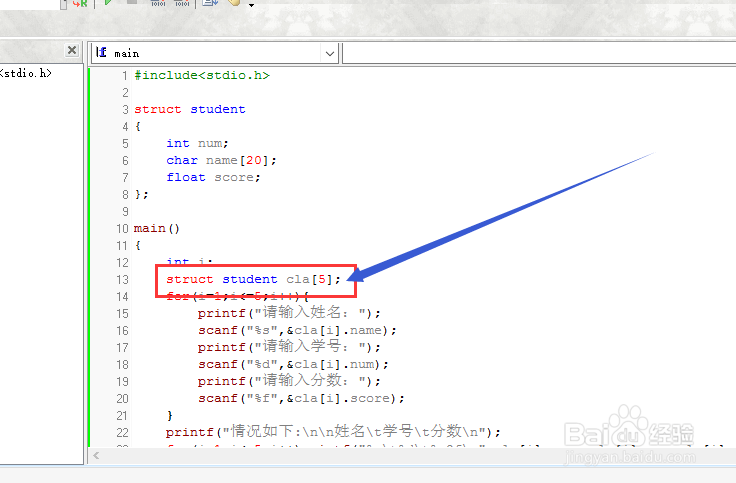The image size is (736, 483).
Task: Click the scanf "%s" cla[i].name line
Action: [x=297, y=330]
